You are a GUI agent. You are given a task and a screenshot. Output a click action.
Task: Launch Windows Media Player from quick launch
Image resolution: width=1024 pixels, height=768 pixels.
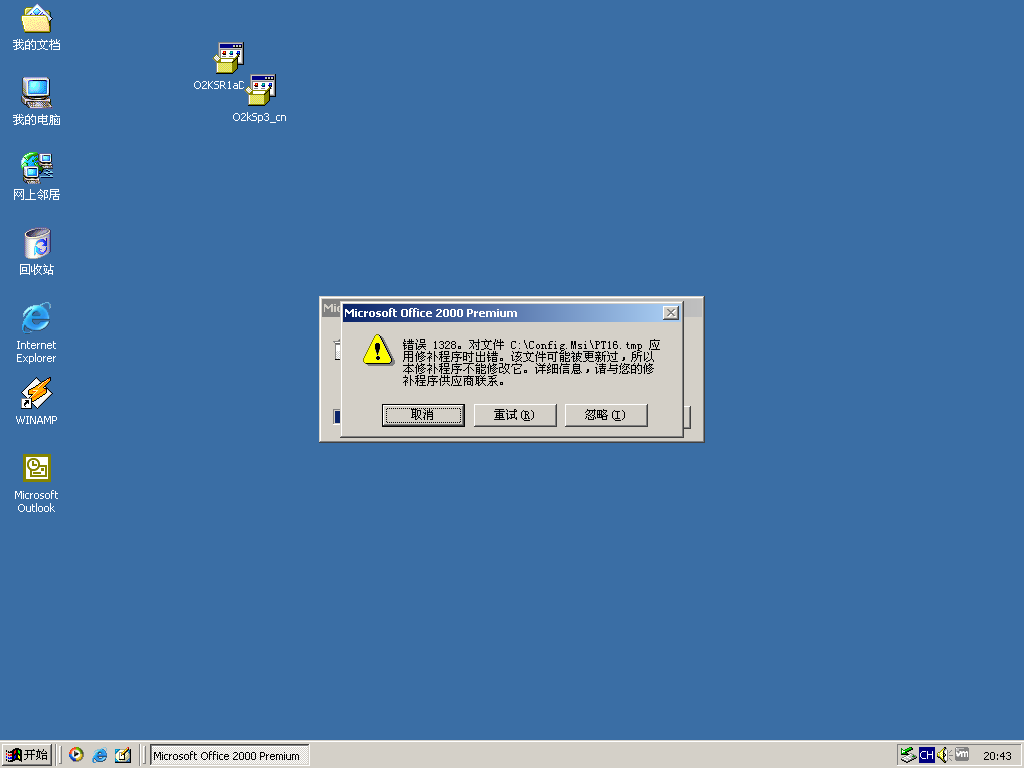[76, 755]
